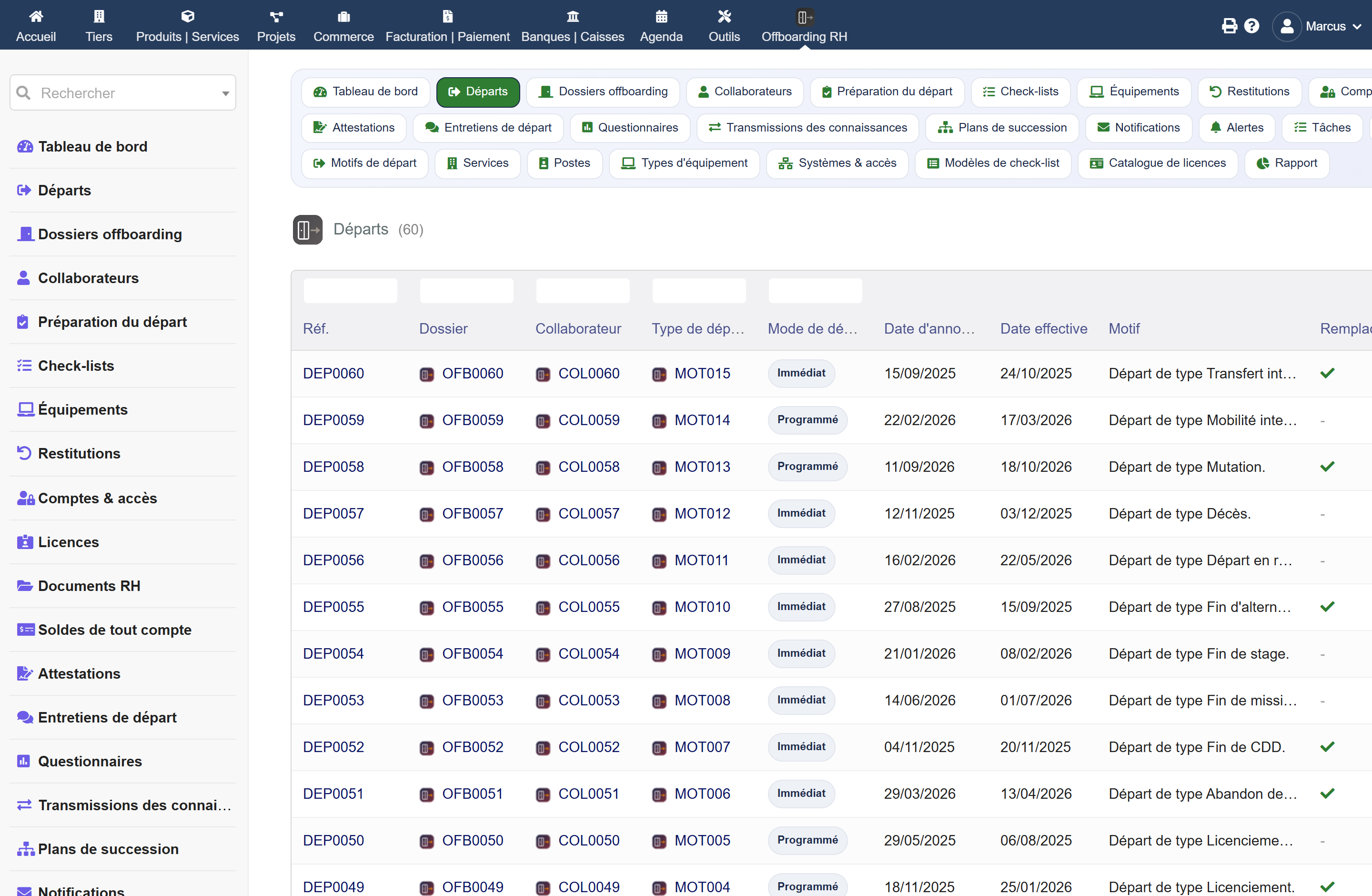Click Collaborateur column filter input

(583, 291)
